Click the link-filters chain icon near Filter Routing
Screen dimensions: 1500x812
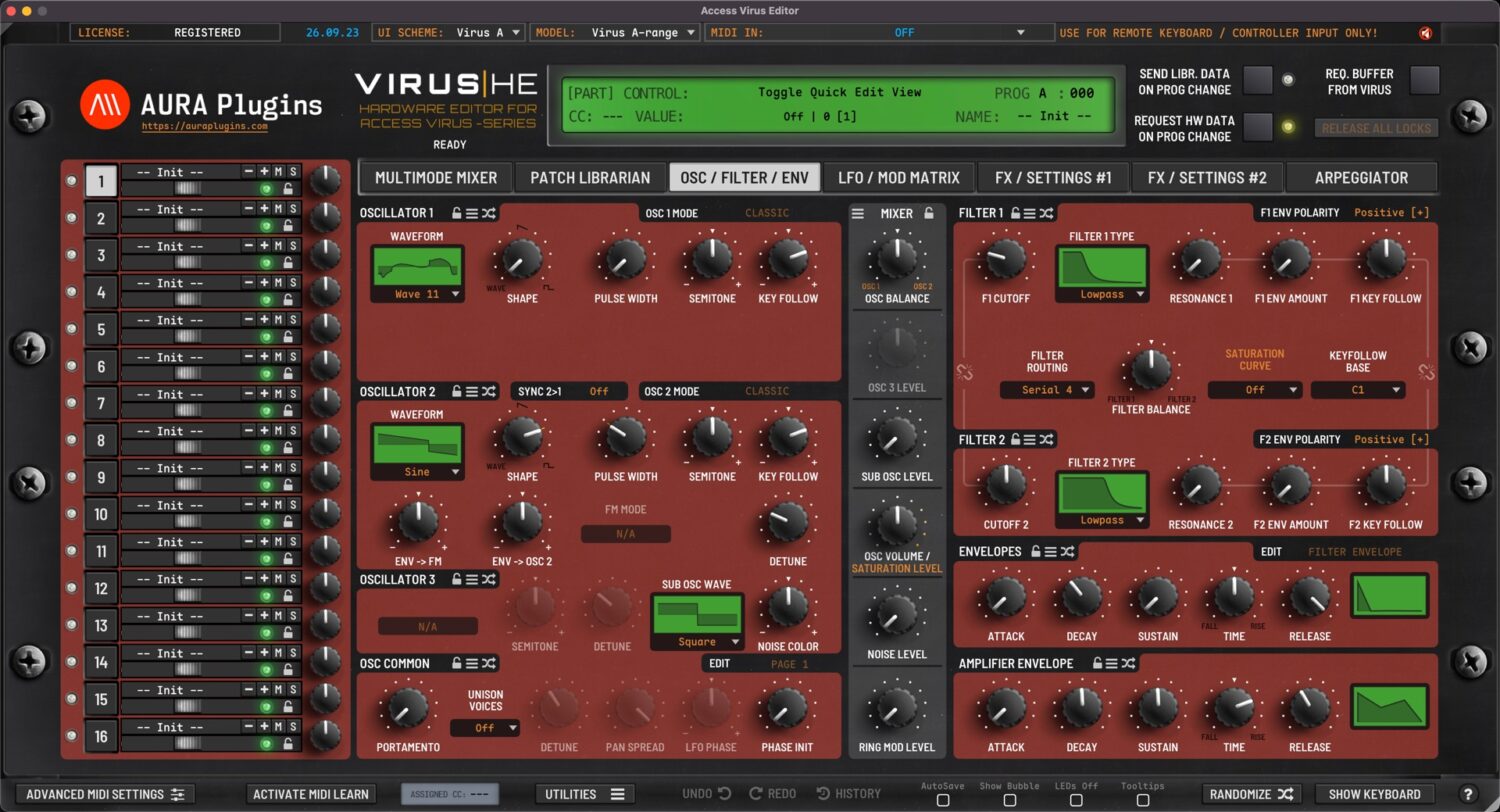tap(966, 373)
